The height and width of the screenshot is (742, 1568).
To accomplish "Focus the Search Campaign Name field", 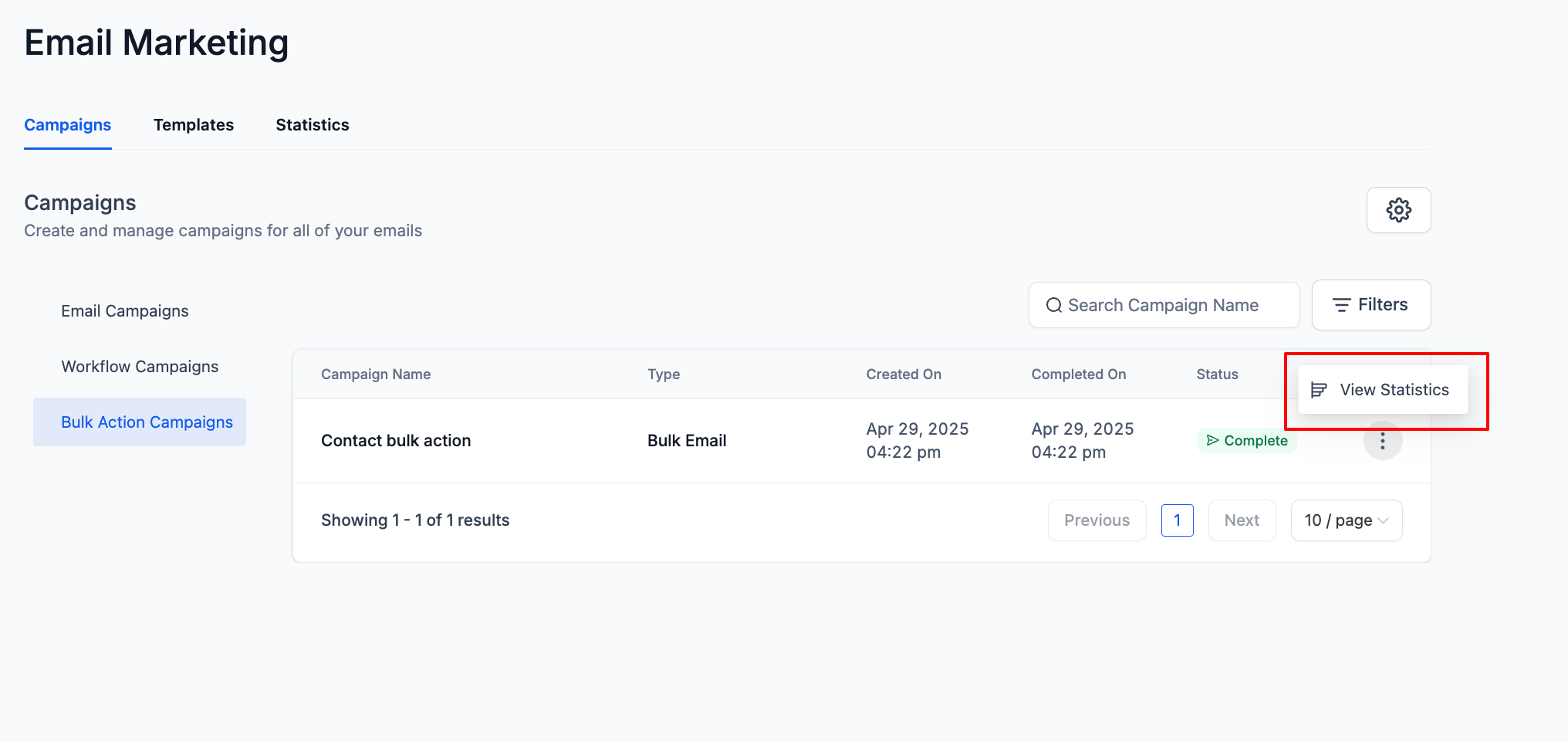I will (x=1164, y=305).
